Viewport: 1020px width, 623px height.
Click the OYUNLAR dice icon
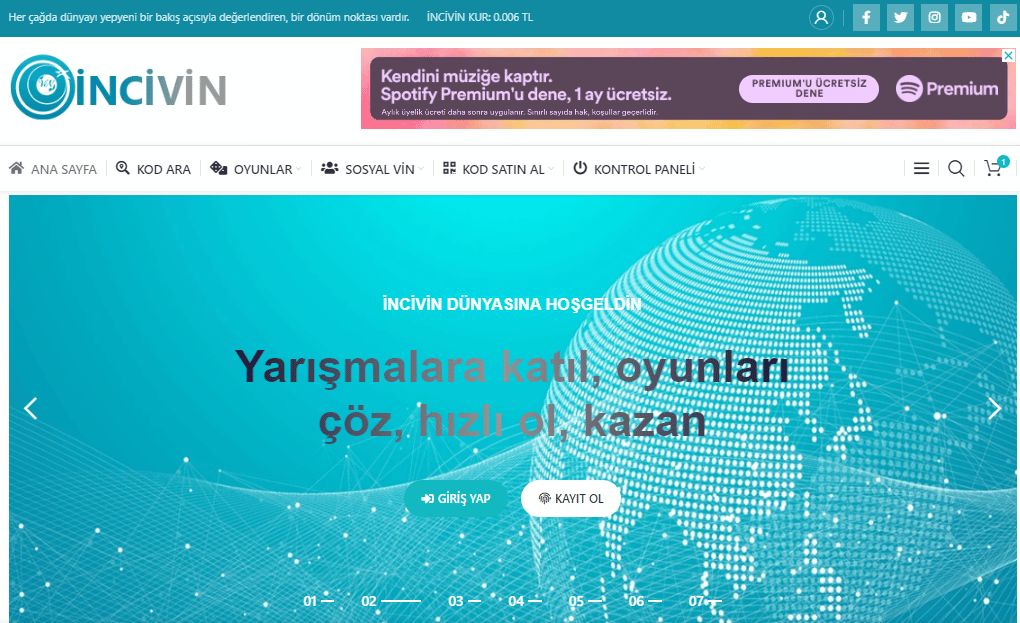click(x=219, y=168)
